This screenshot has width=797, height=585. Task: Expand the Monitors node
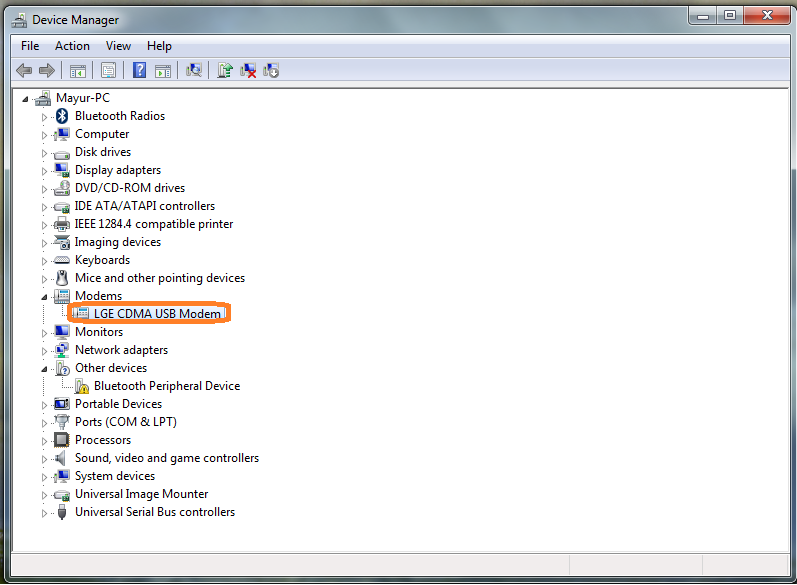click(44, 333)
